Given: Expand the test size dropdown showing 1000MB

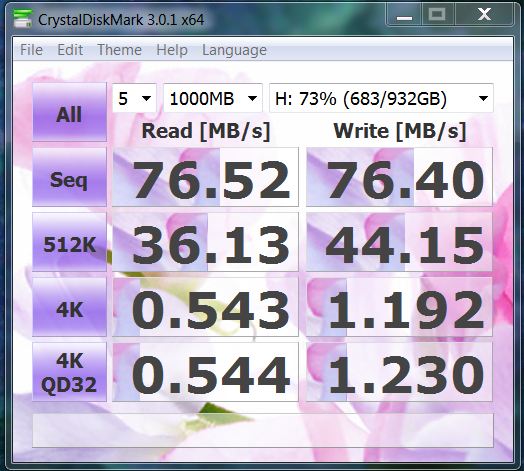Looking at the screenshot, I should (x=213, y=98).
